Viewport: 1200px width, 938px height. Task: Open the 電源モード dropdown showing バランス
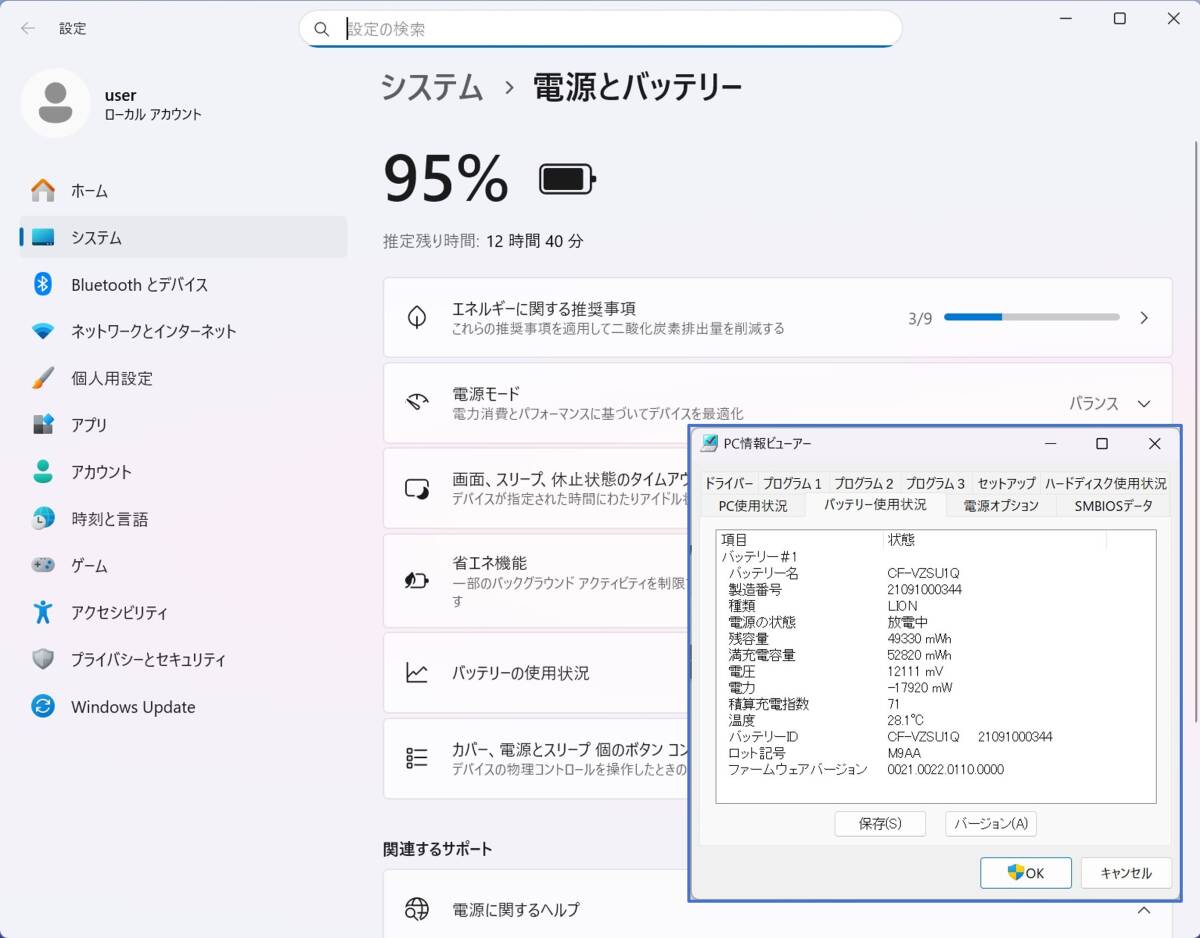point(1110,403)
